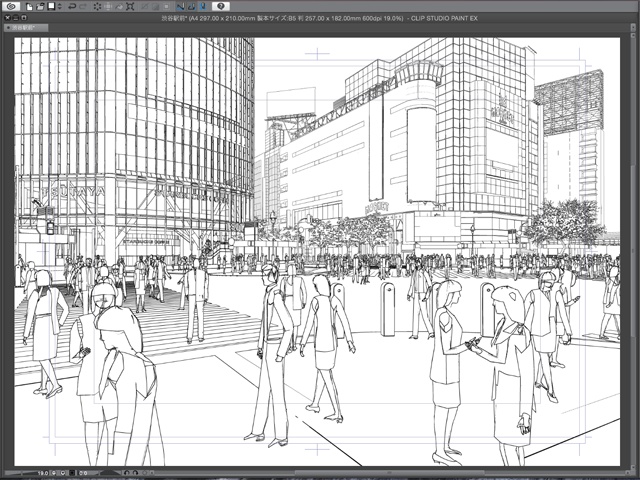Screen dimensions: 640x480
Task: Click the zoom in magnifier icon
Action: 63,473
